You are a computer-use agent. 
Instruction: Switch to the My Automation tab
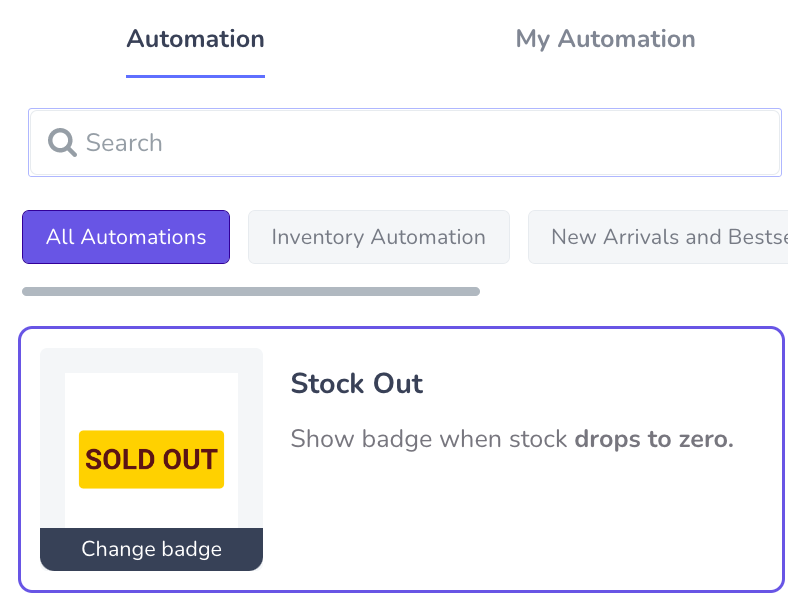pyautogui.click(x=606, y=39)
